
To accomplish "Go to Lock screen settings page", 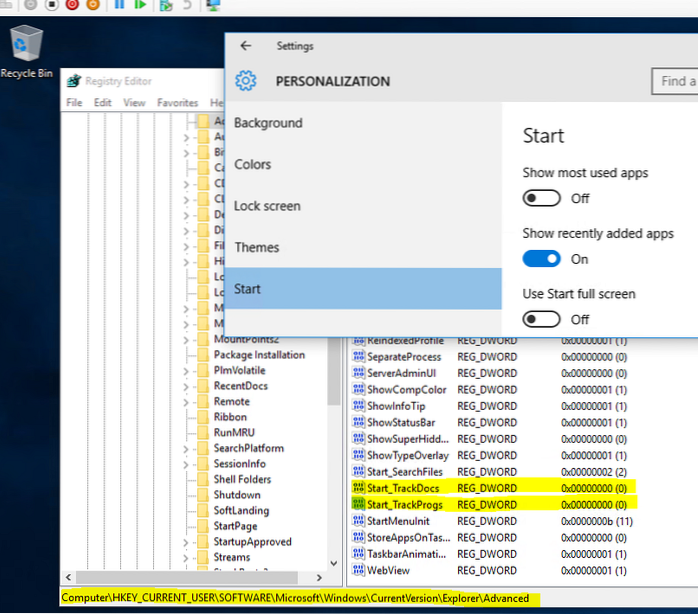I will point(267,206).
